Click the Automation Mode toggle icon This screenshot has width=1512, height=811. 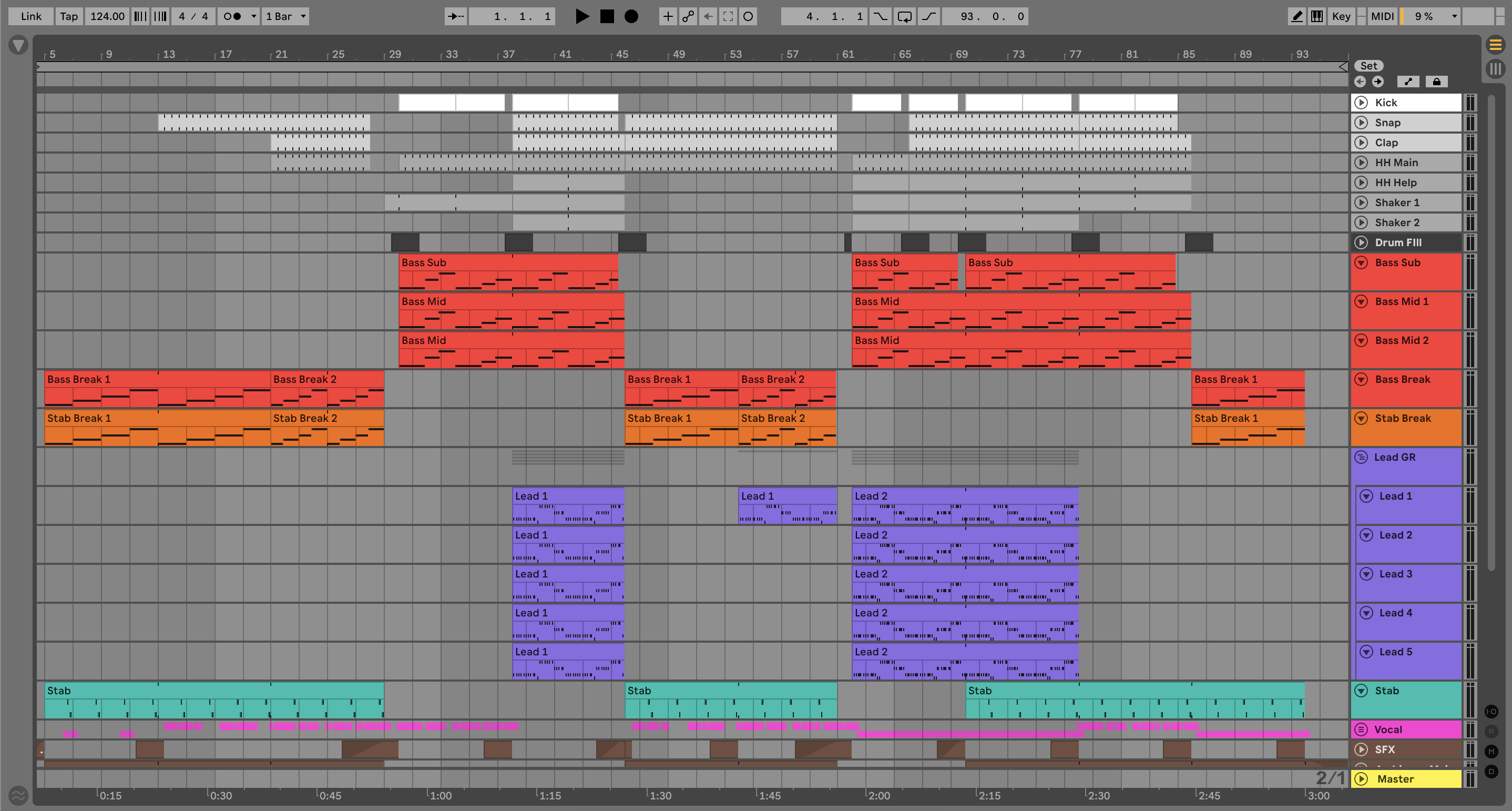coord(1408,82)
